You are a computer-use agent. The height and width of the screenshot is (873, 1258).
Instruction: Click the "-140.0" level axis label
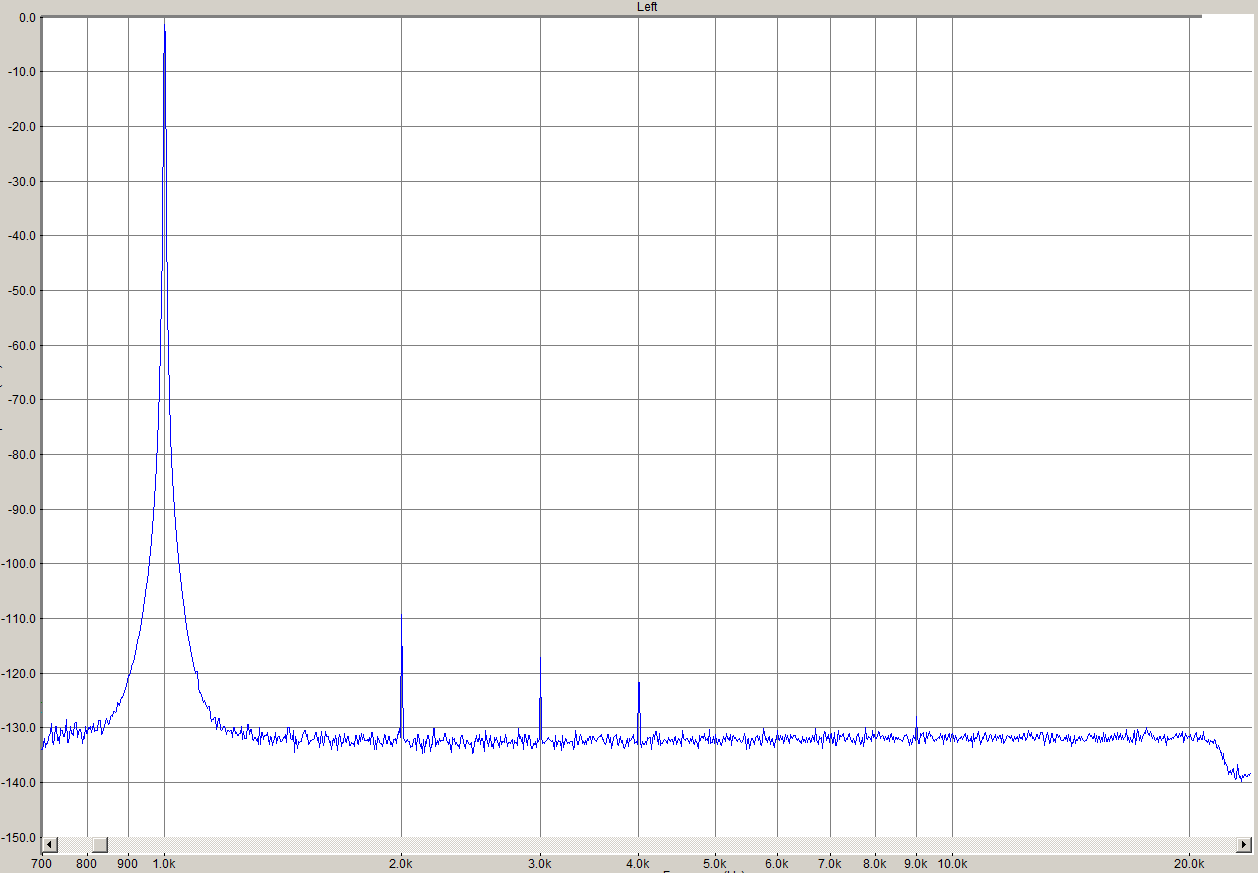coord(20,782)
